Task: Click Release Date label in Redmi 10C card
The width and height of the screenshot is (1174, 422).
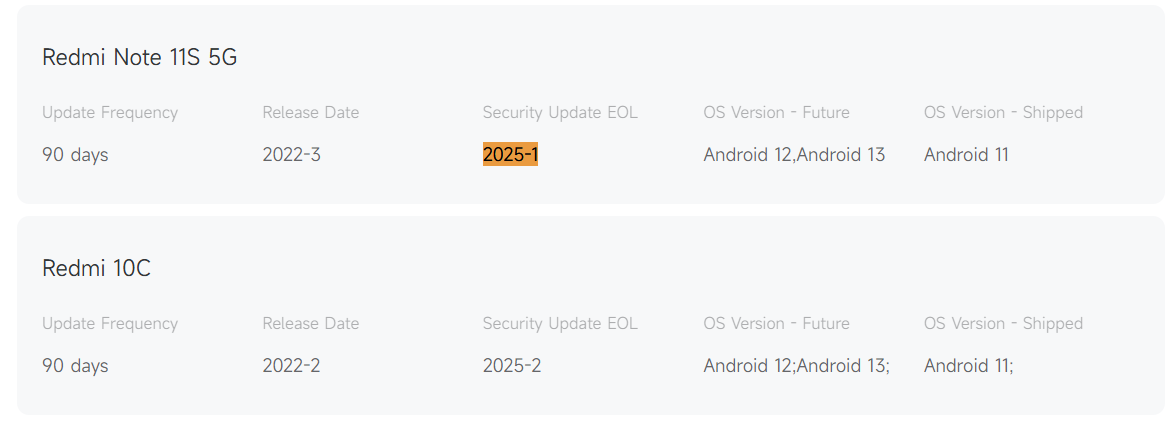Action: [x=310, y=324]
